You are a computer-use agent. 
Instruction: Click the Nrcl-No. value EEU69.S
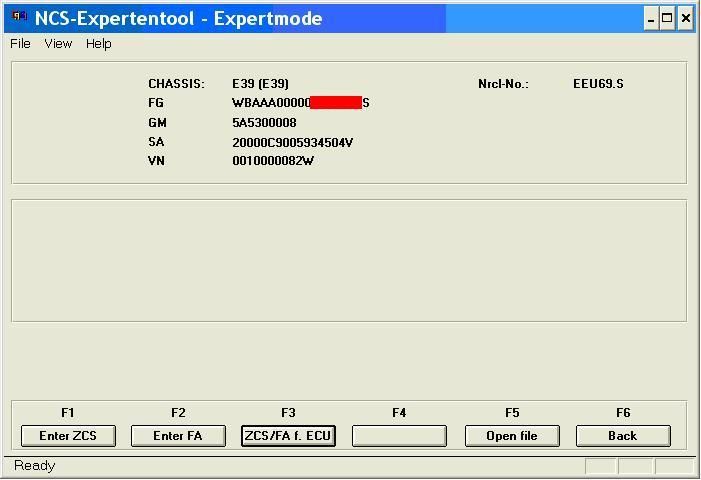[598, 84]
